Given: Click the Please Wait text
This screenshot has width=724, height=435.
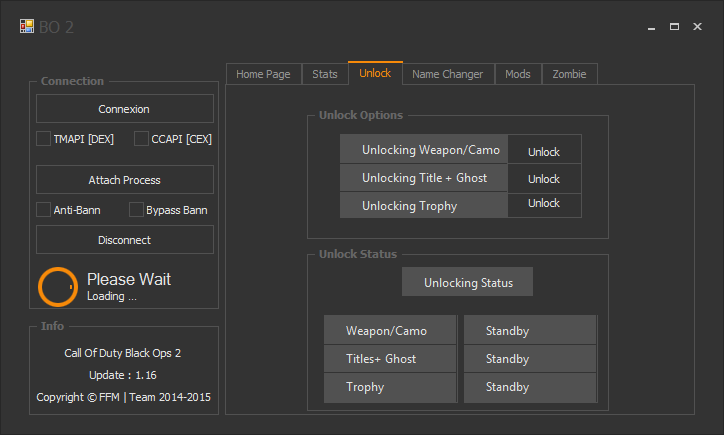Looking at the screenshot, I should point(129,279).
